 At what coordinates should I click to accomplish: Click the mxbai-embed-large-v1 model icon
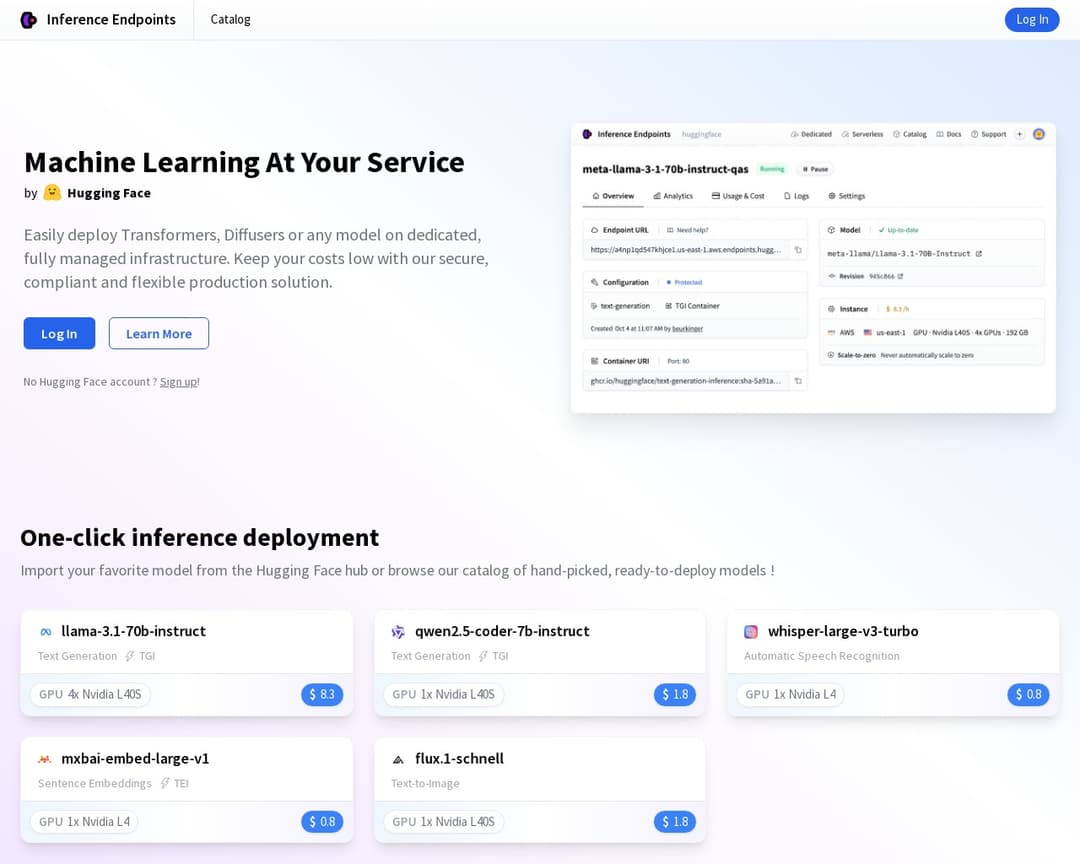pos(45,759)
